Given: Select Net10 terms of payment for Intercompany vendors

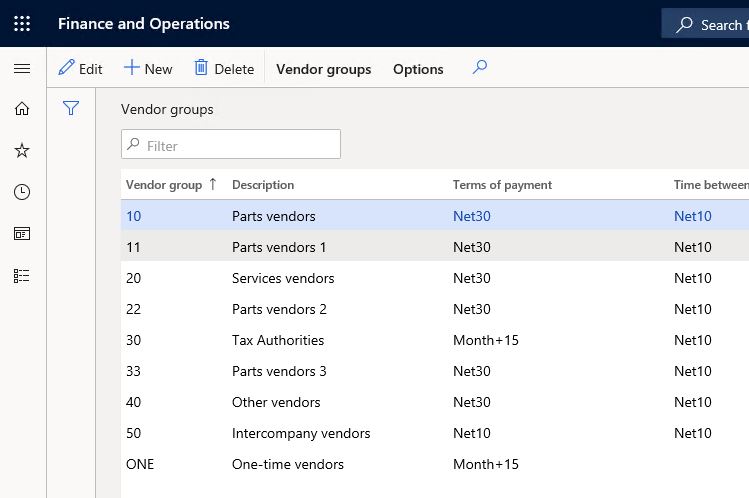Looking at the screenshot, I should point(471,434).
